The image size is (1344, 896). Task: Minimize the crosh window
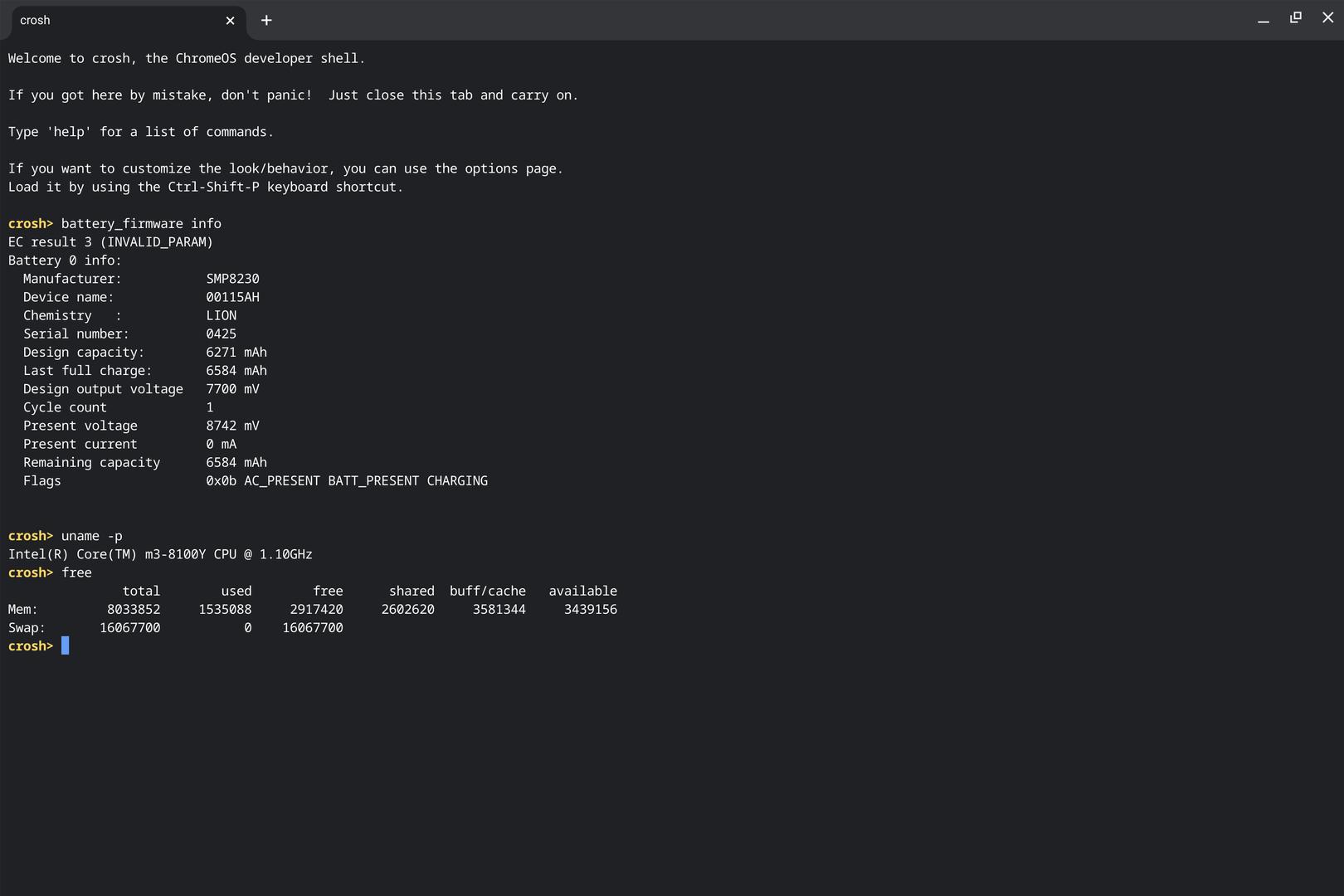tap(1264, 20)
